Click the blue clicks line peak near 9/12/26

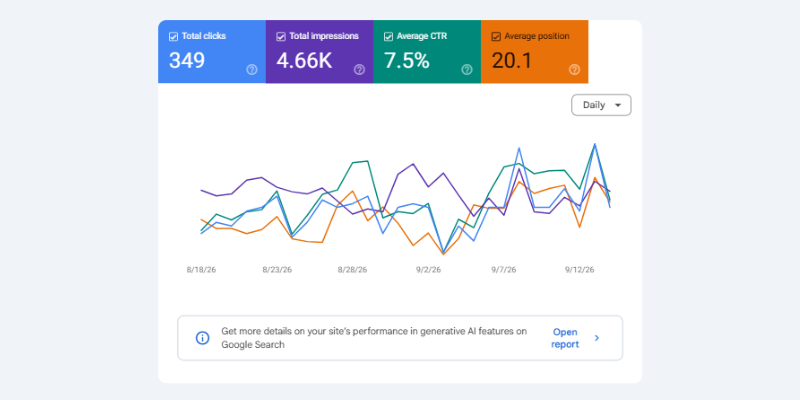click(x=595, y=145)
